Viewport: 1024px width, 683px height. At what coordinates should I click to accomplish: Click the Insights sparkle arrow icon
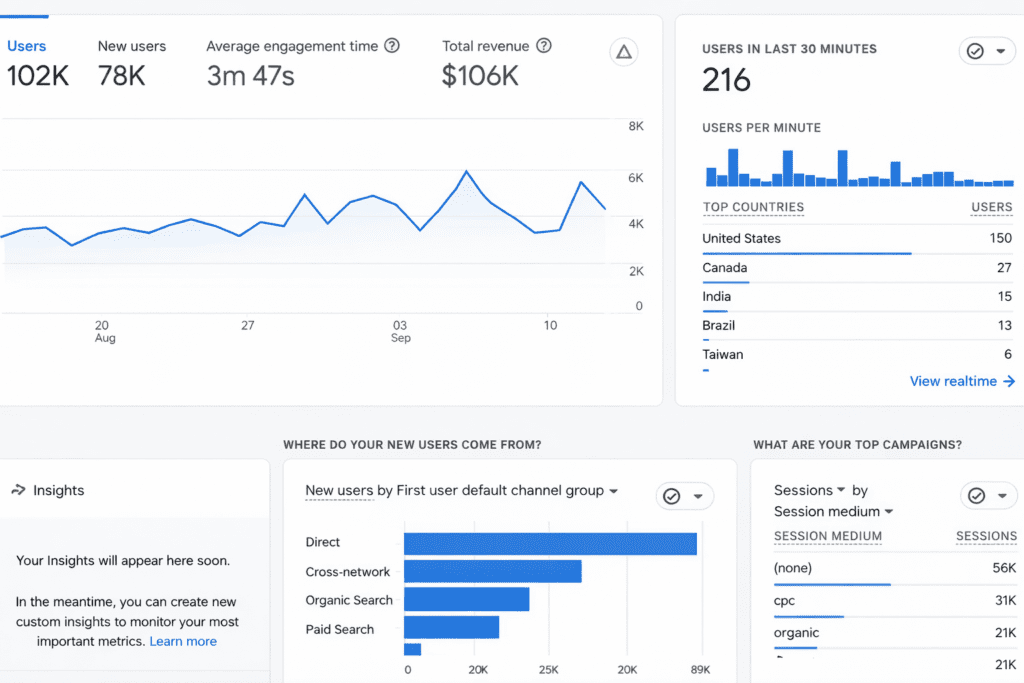(x=18, y=490)
